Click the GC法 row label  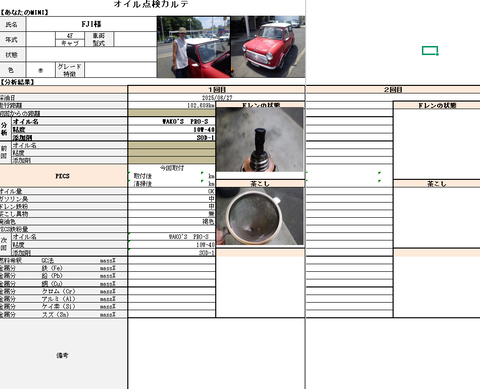47,260
